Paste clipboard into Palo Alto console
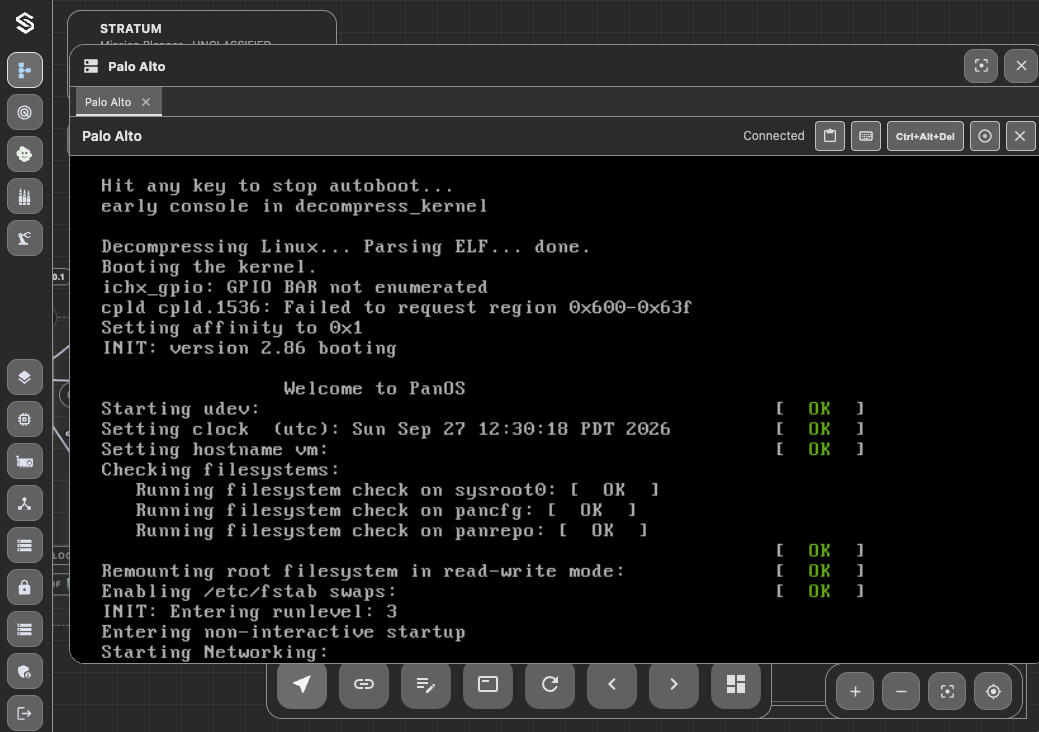Viewport: 1039px width, 732px height. [830, 136]
